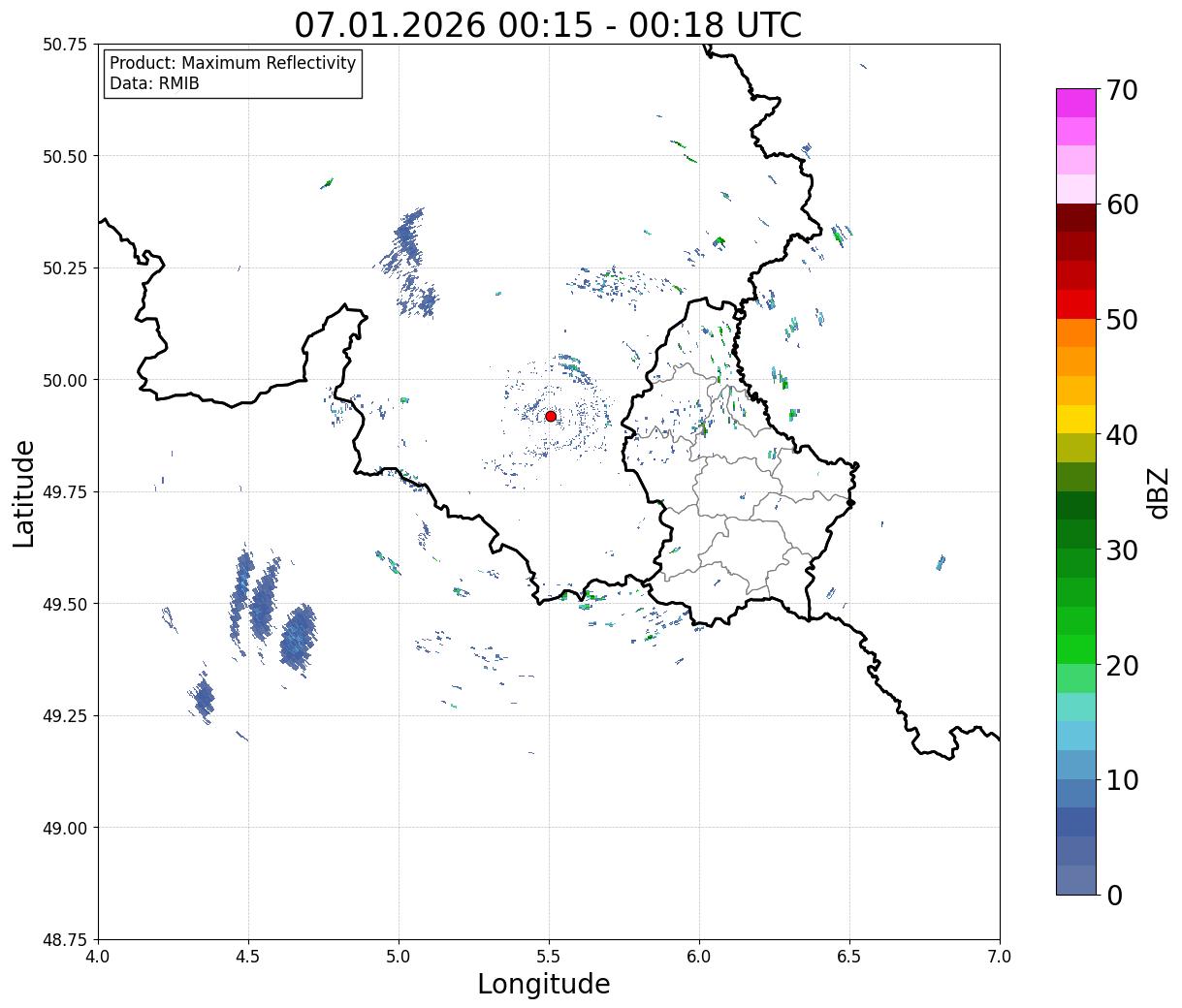Image resolution: width=1182 pixels, height=1008 pixels.
Task: Click the latitude tick label '50.75'
Action: (x=65, y=45)
